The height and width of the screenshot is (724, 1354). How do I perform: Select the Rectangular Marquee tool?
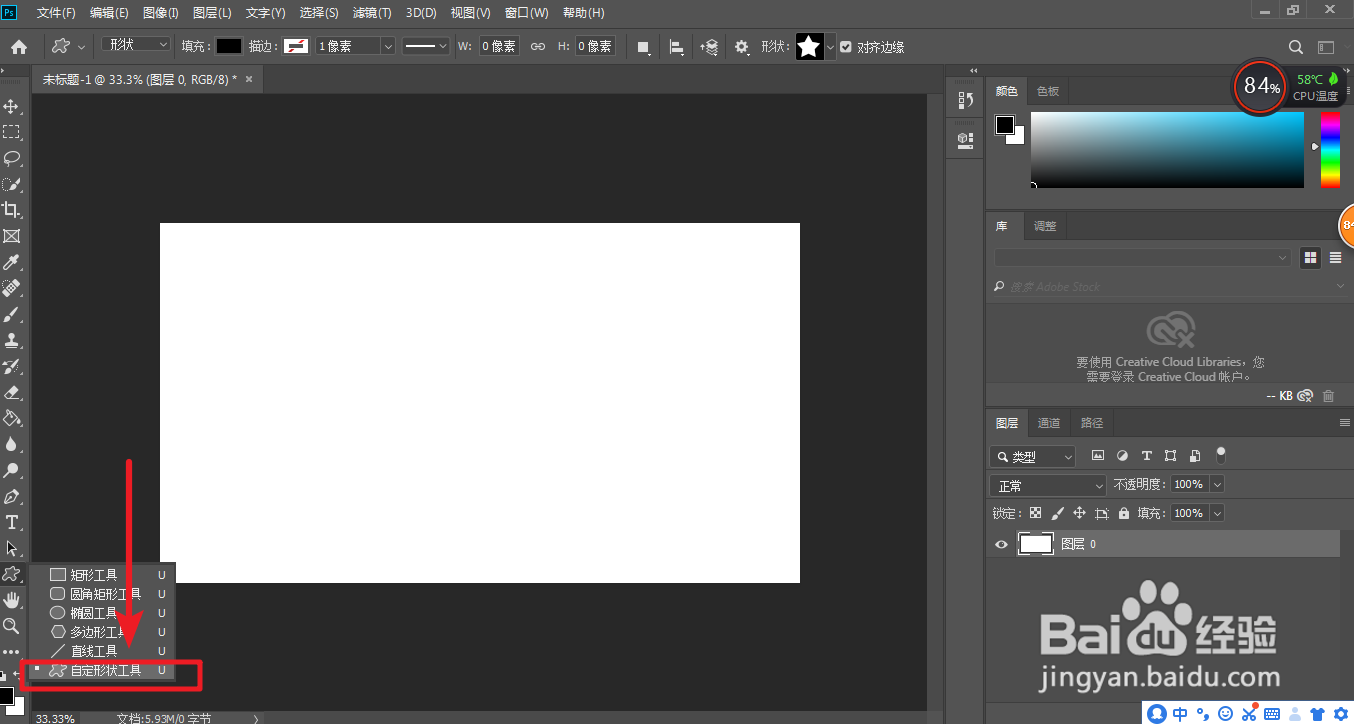coord(12,132)
